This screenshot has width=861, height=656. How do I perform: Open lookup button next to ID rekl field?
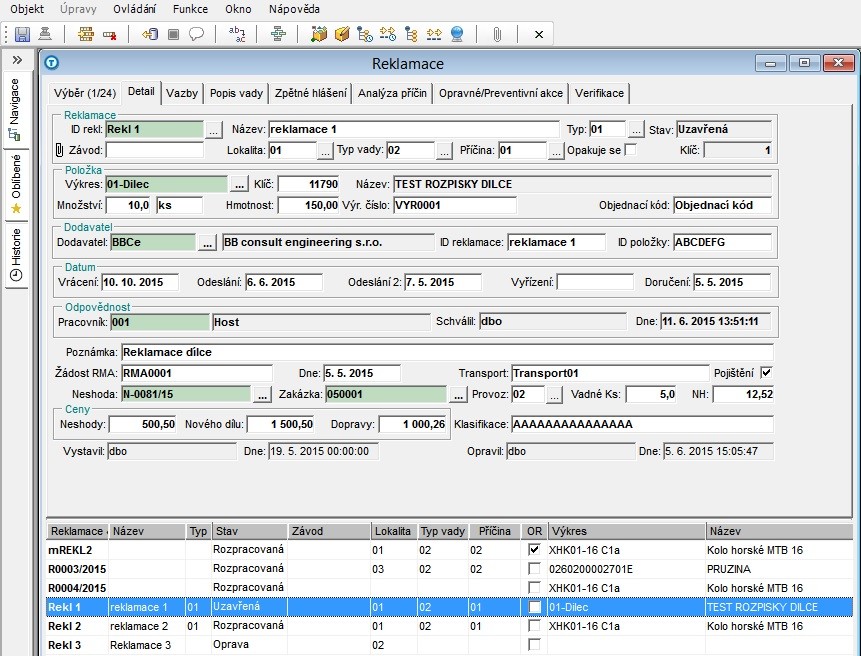point(214,130)
